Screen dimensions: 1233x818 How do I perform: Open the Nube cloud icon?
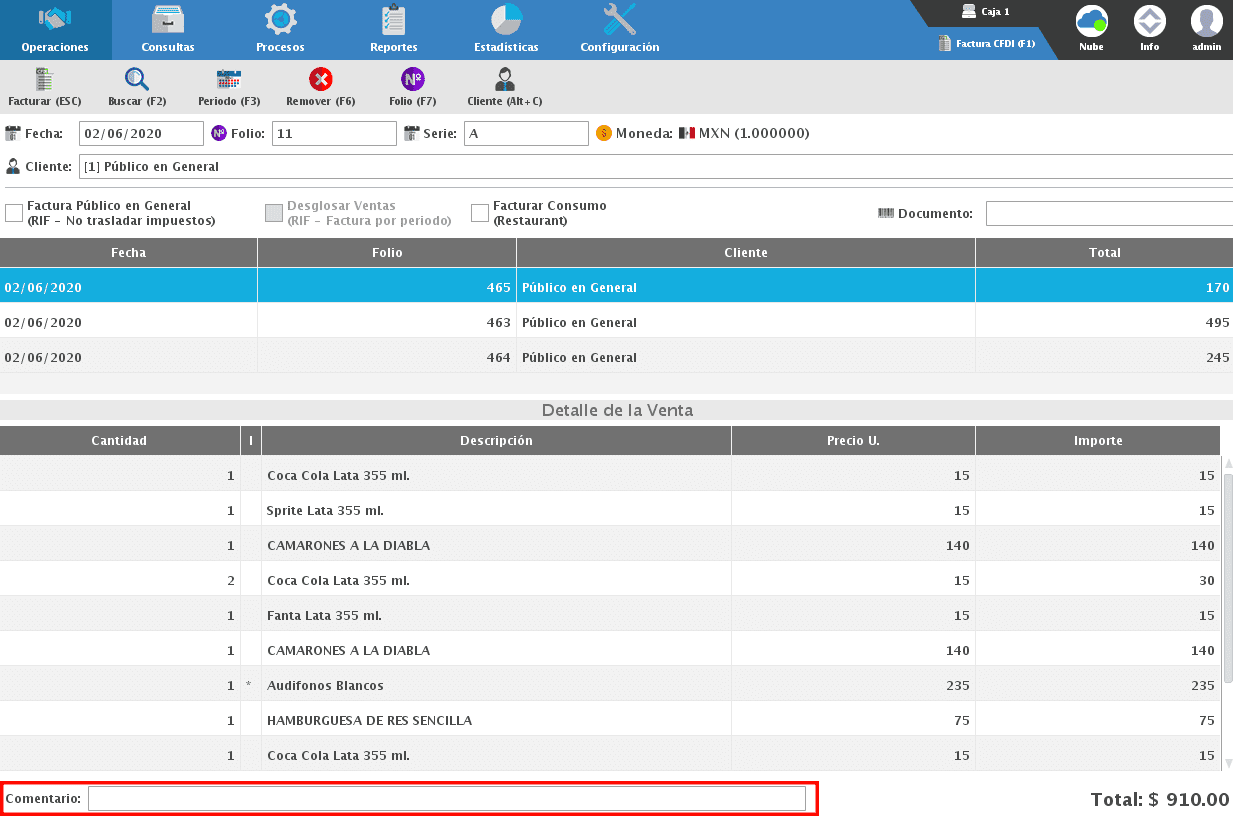pyautogui.click(x=1091, y=22)
